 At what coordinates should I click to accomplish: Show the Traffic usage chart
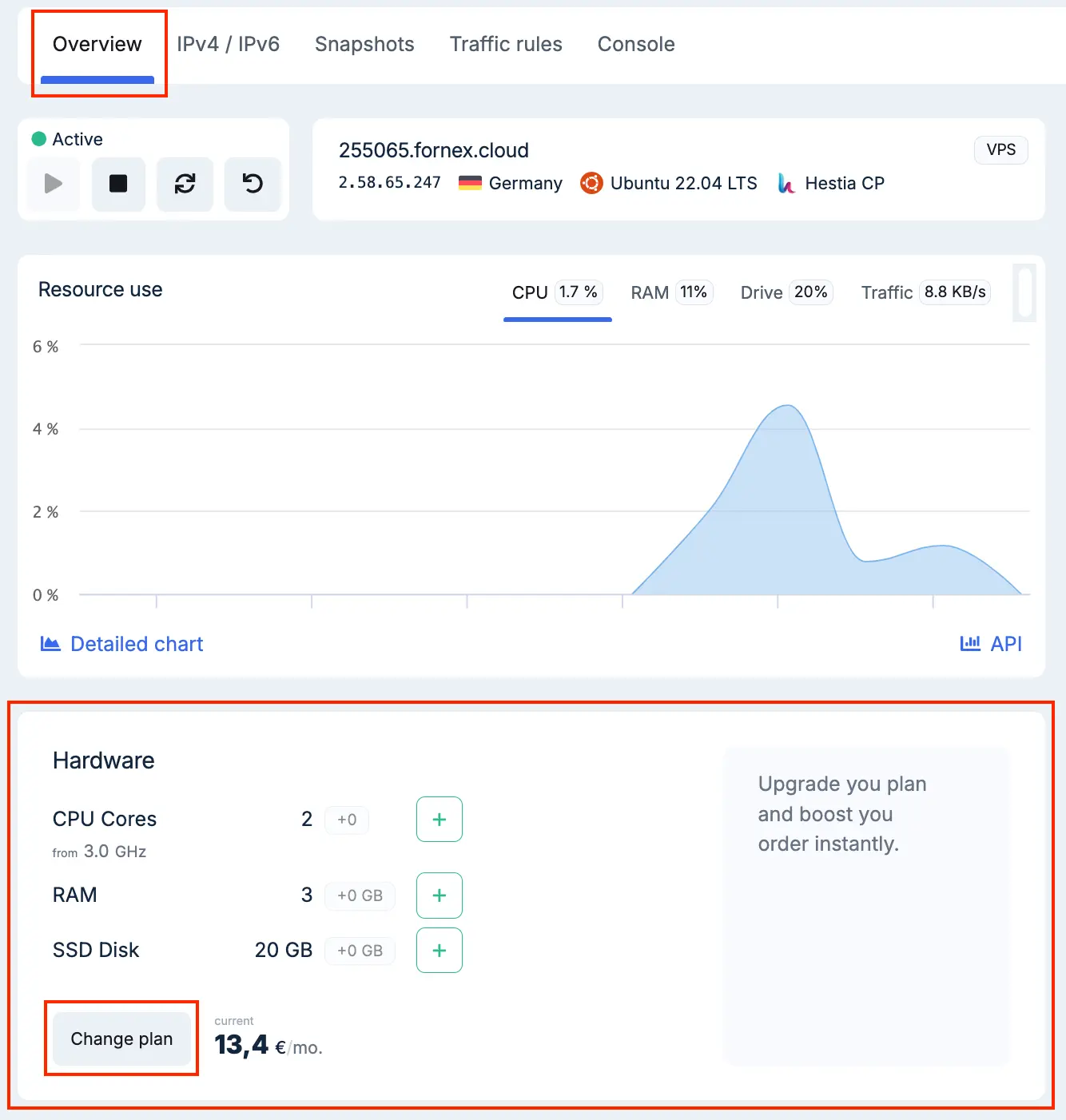click(925, 292)
